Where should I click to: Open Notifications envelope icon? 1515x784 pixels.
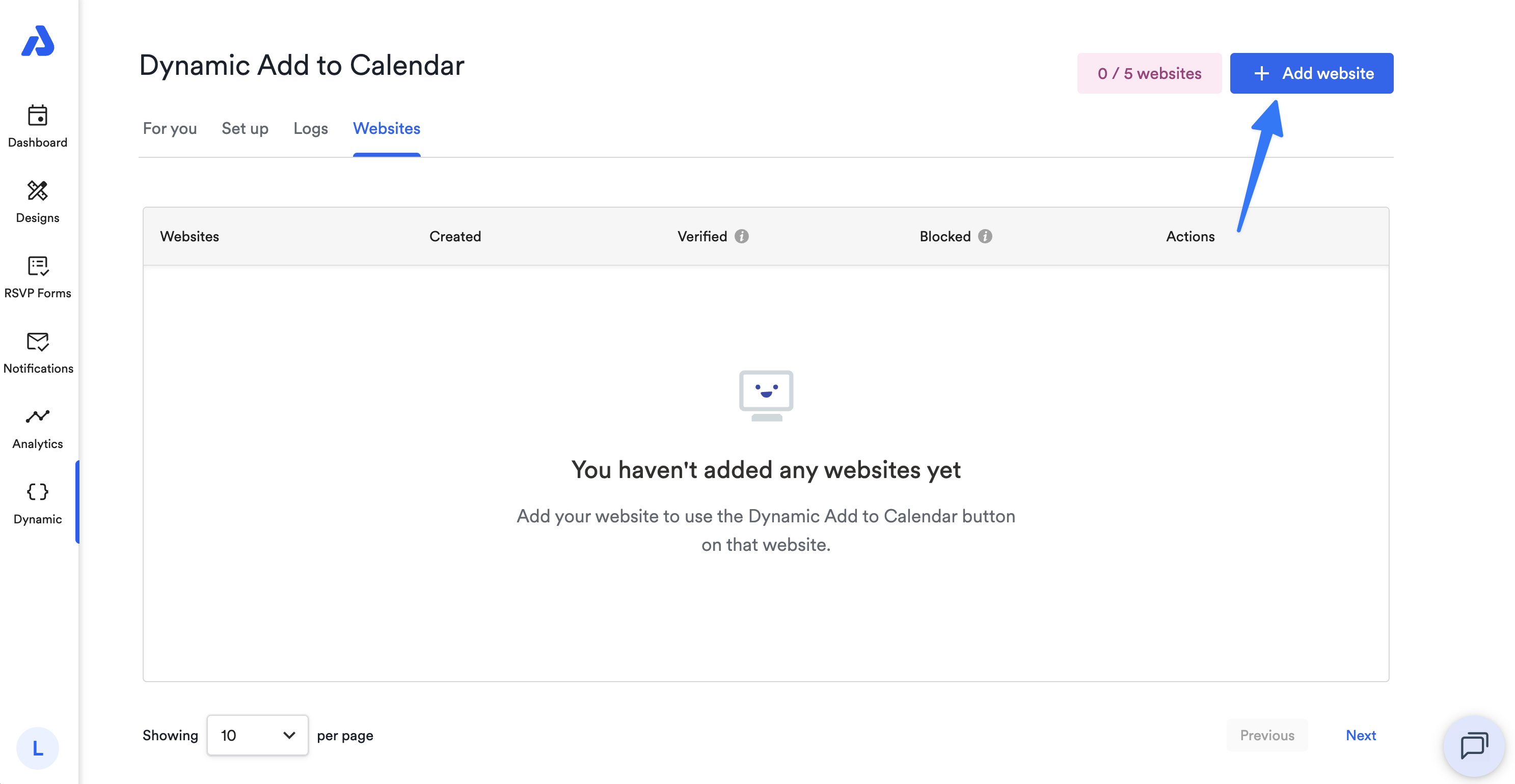38,342
